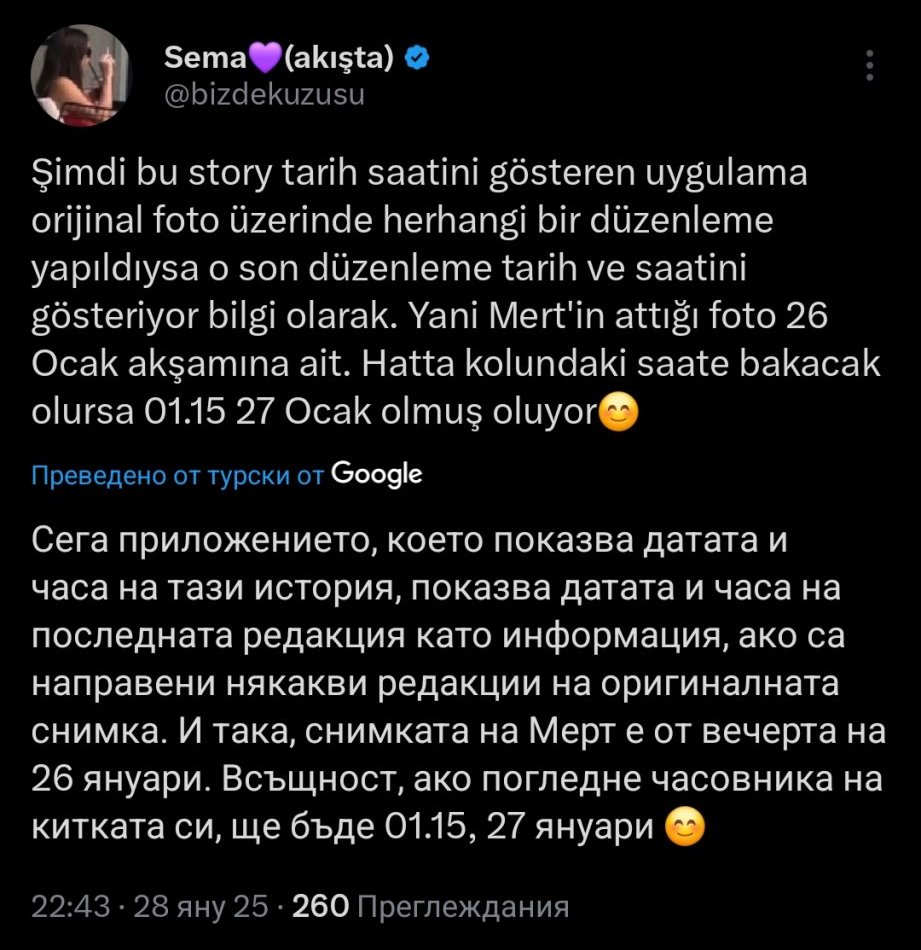921x950 pixels.
Task: Click the 260 views number
Action: click(322, 907)
